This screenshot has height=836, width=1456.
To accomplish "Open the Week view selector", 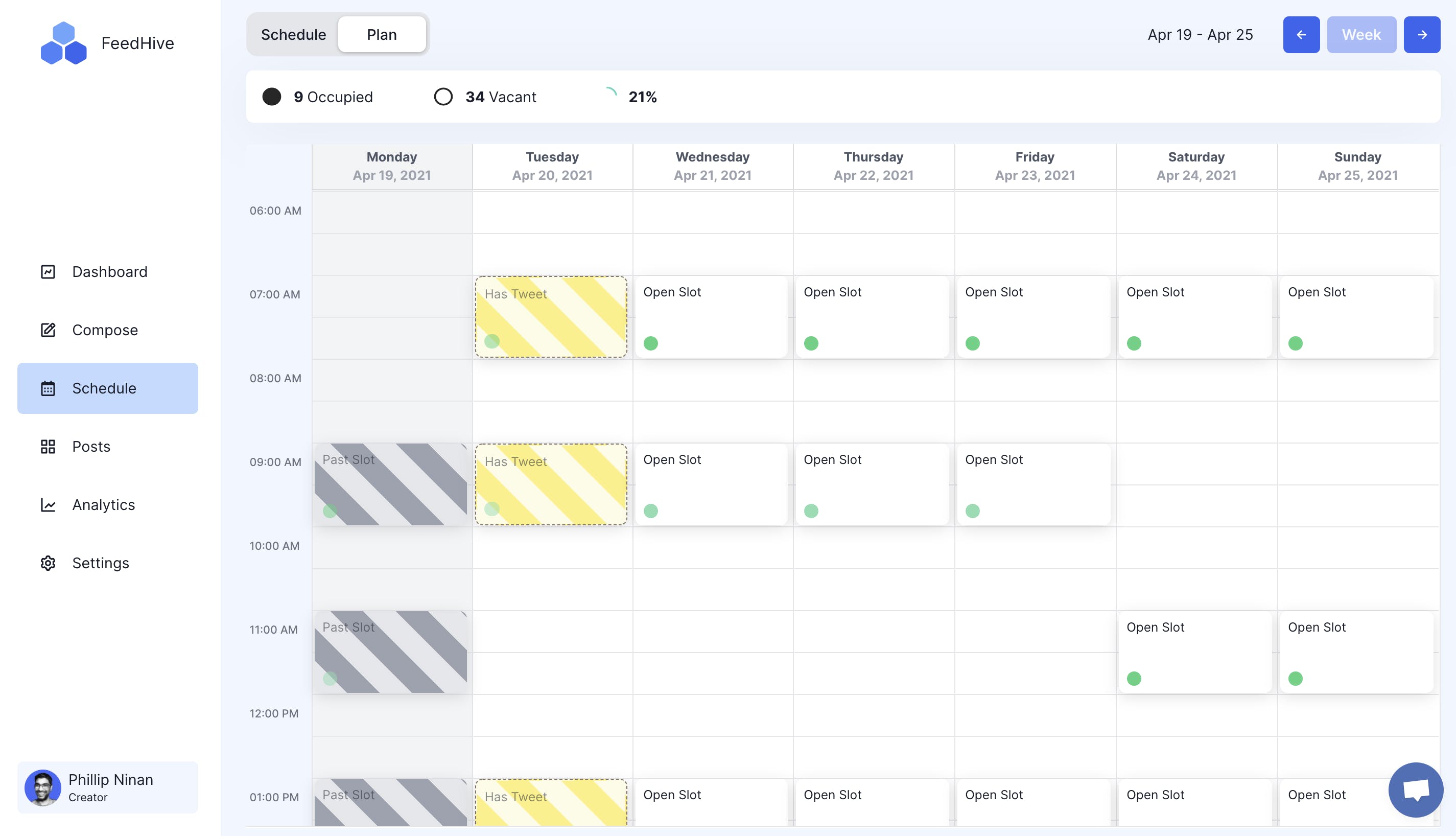I will click(x=1361, y=34).
